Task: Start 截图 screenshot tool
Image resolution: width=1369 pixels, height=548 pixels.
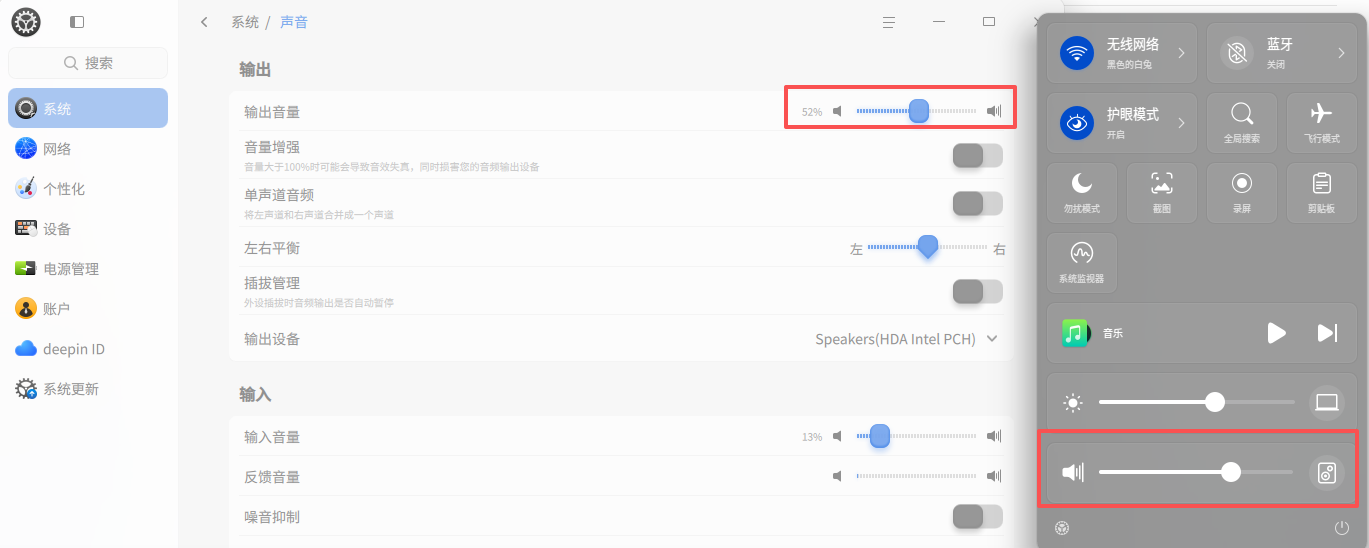Action: click(x=1162, y=193)
